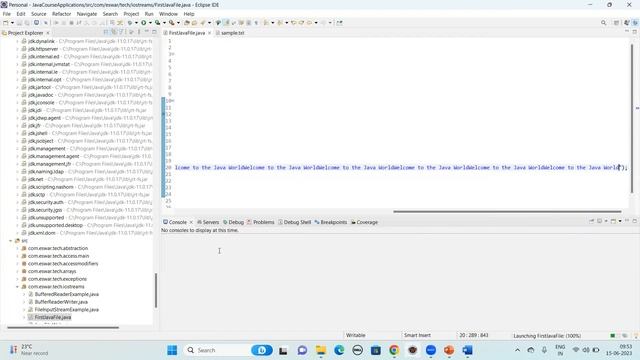This screenshot has width=640, height=360.
Task: Open the External Tools dropdown arrow
Action: pyautogui.click(x=178, y=23)
